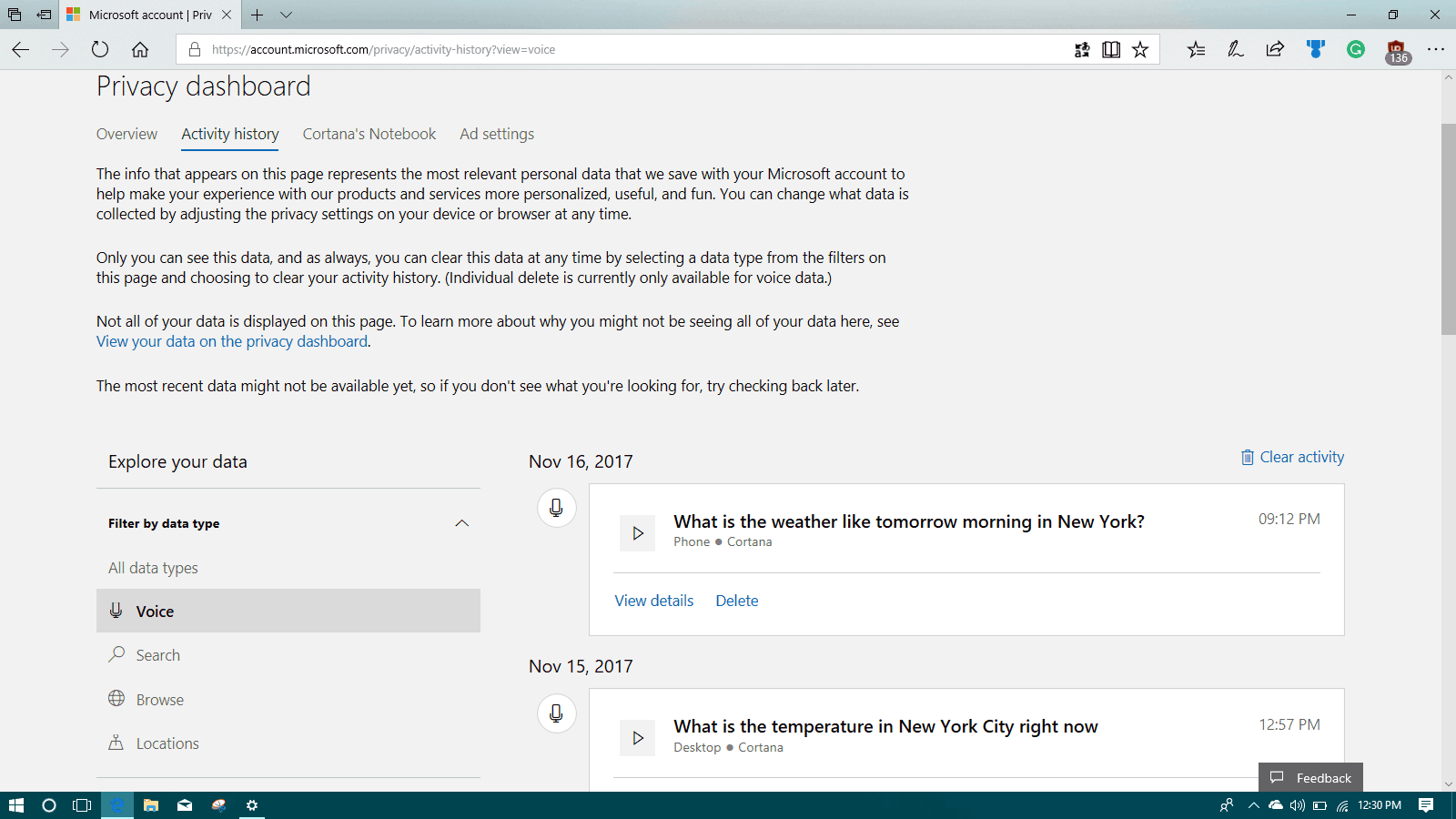Click the Clear activity link
This screenshot has height=819, width=1456.
coord(1292,457)
